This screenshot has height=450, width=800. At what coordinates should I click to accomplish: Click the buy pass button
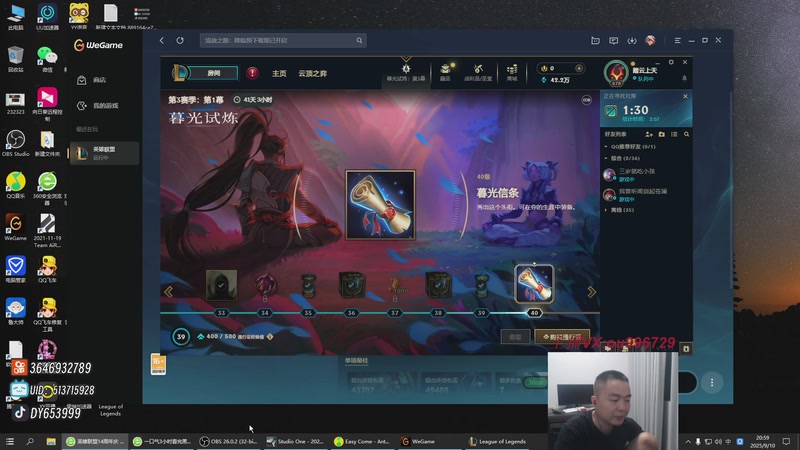562,337
